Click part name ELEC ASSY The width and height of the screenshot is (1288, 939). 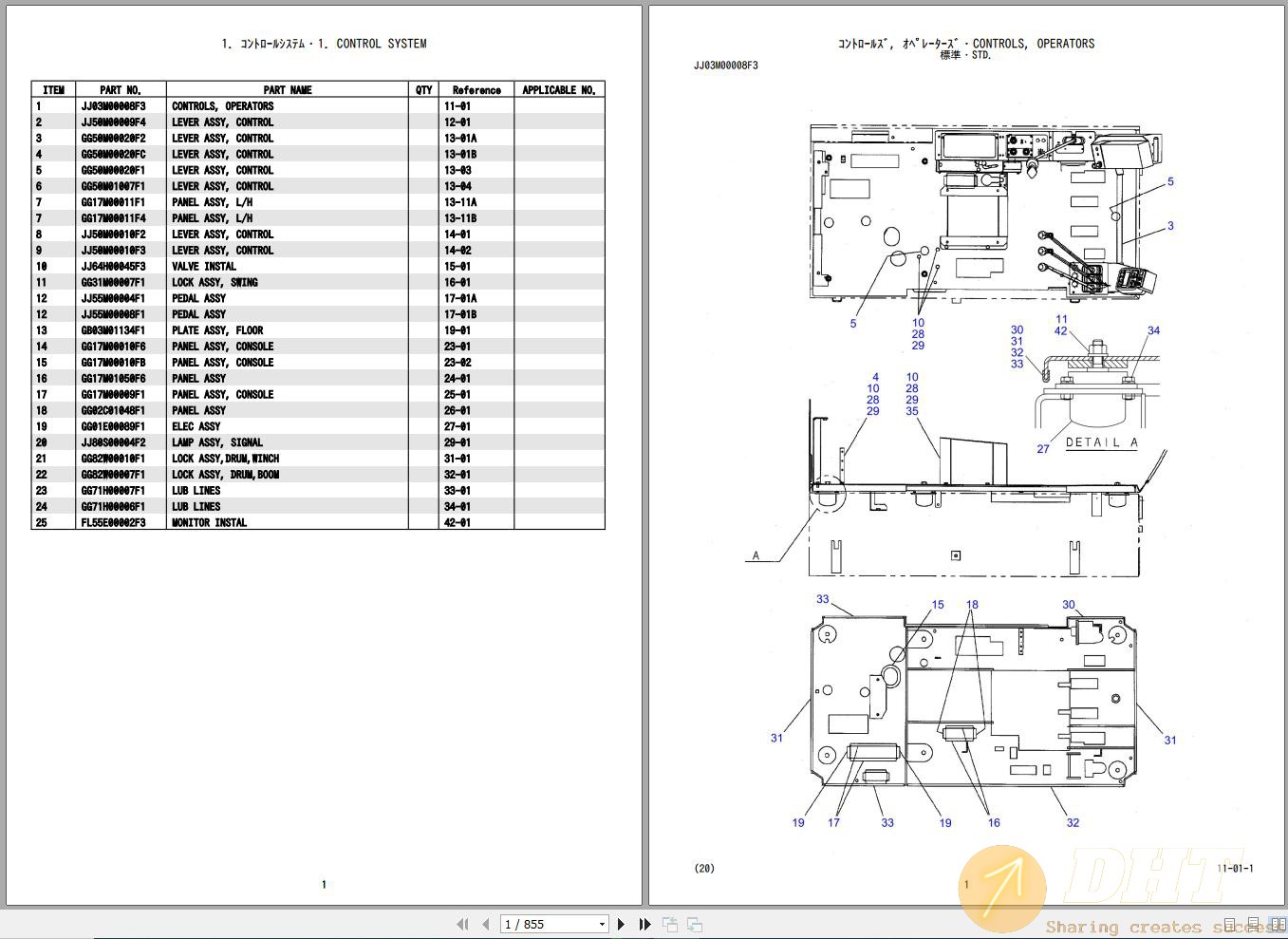click(196, 427)
